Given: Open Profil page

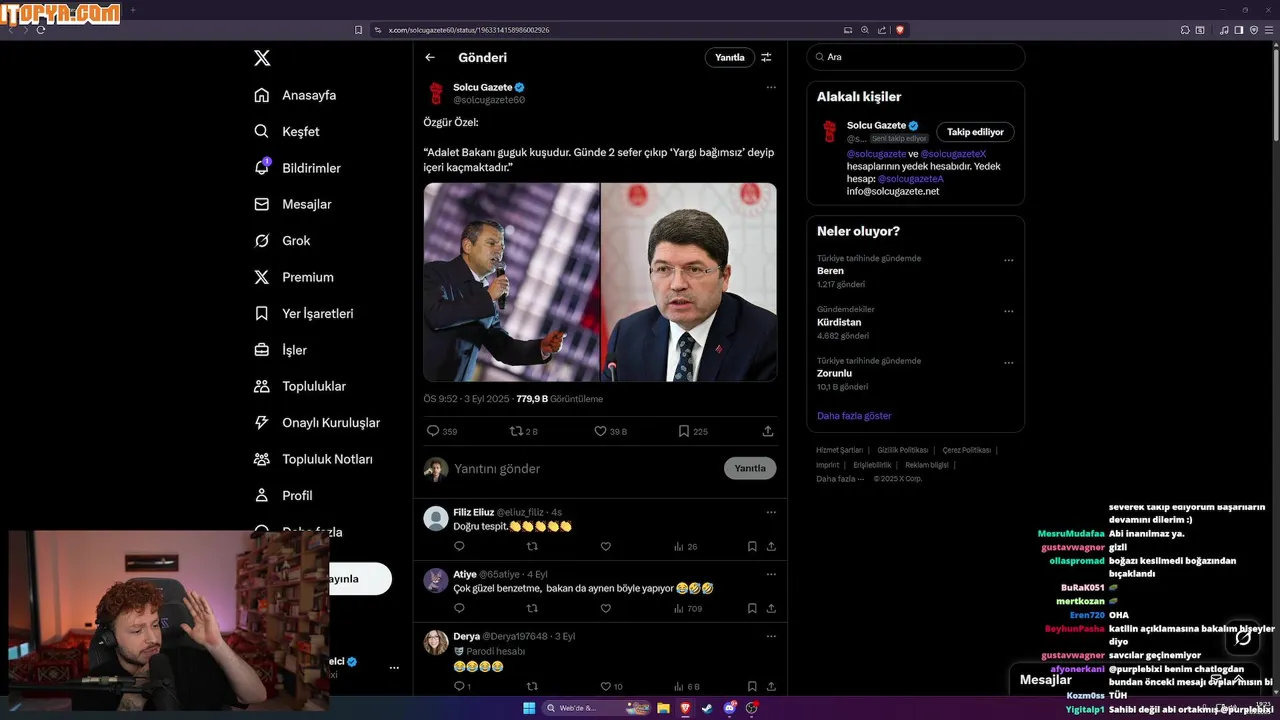Looking at the screenshot, I should [x=283, y=495].
